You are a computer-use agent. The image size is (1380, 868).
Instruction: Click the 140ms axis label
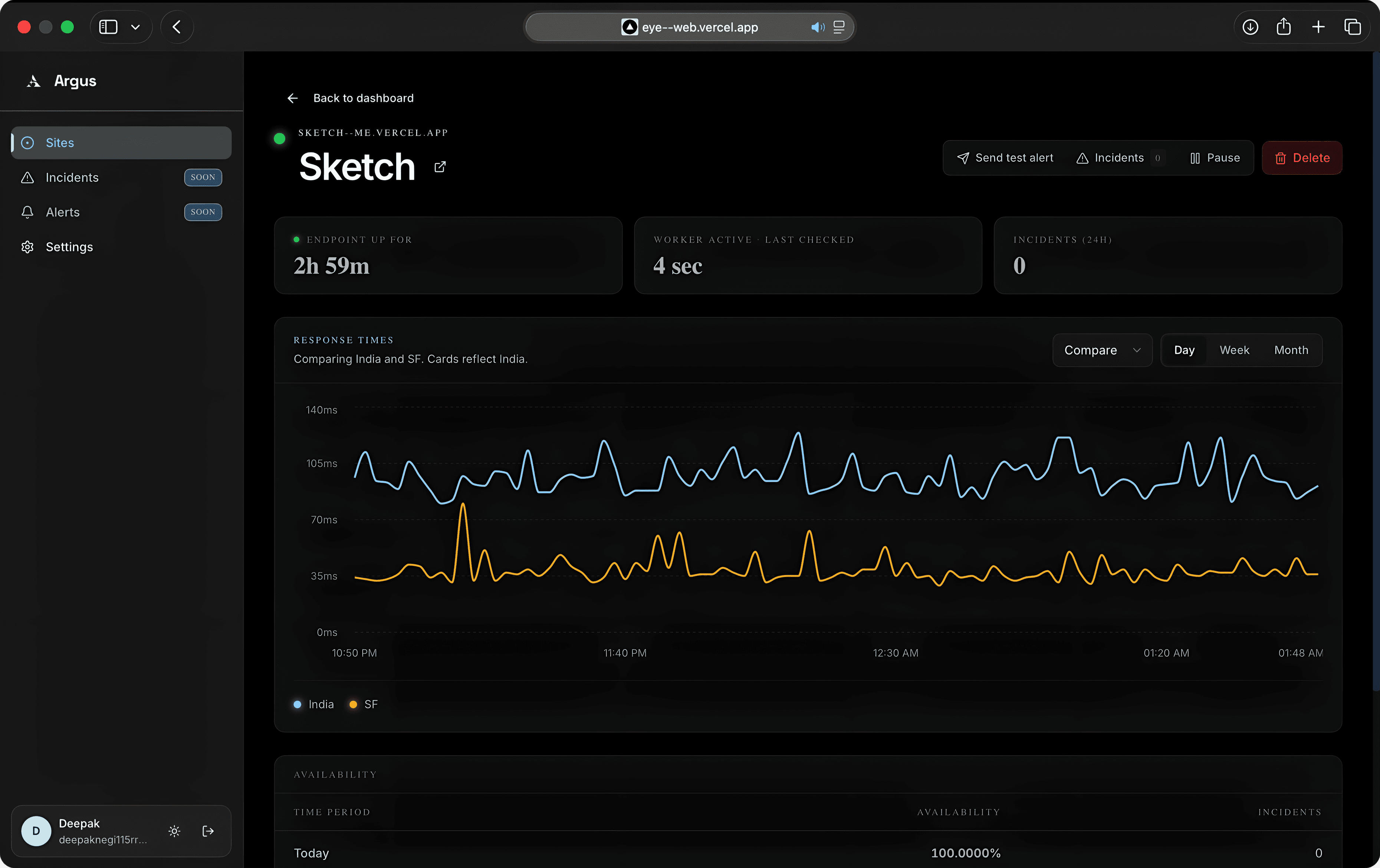(322, 410)
